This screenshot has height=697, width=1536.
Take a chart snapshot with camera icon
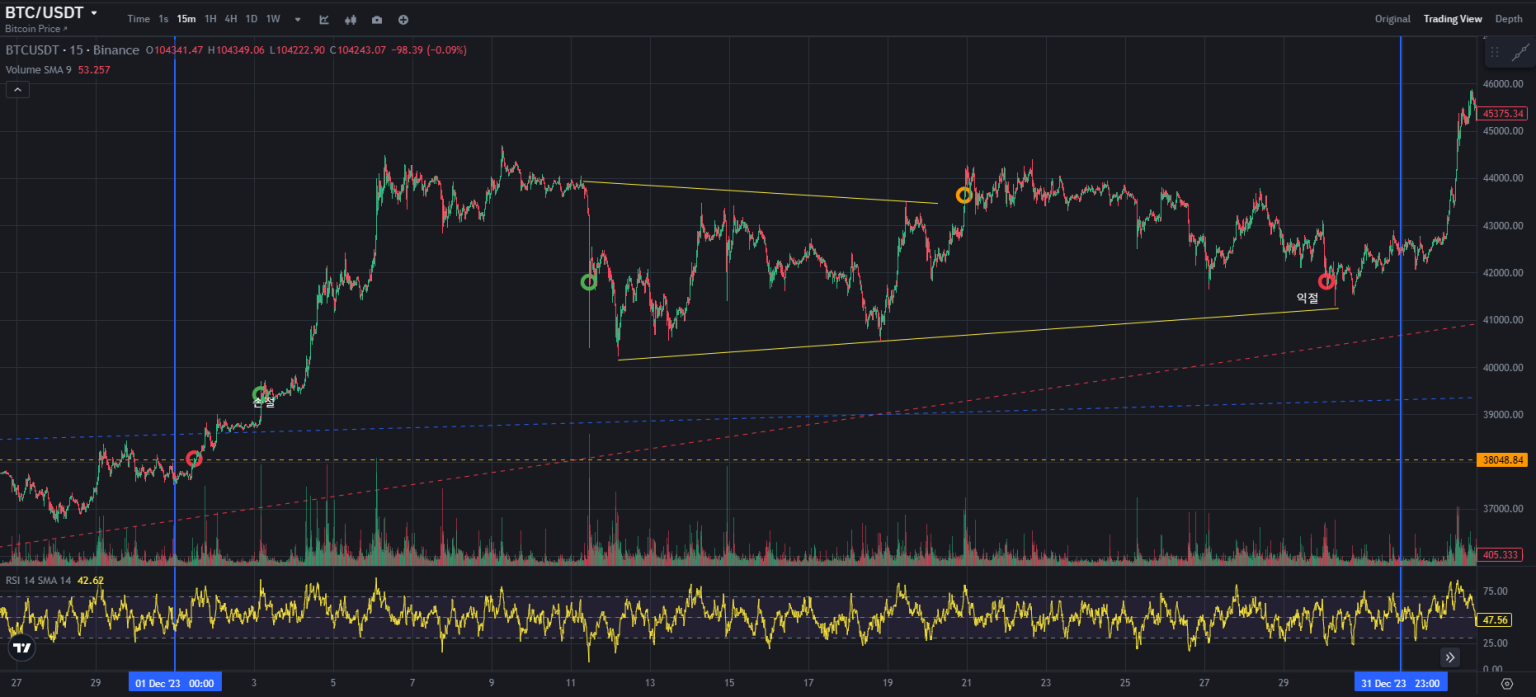pyautogui.click(x=376, y=19)
